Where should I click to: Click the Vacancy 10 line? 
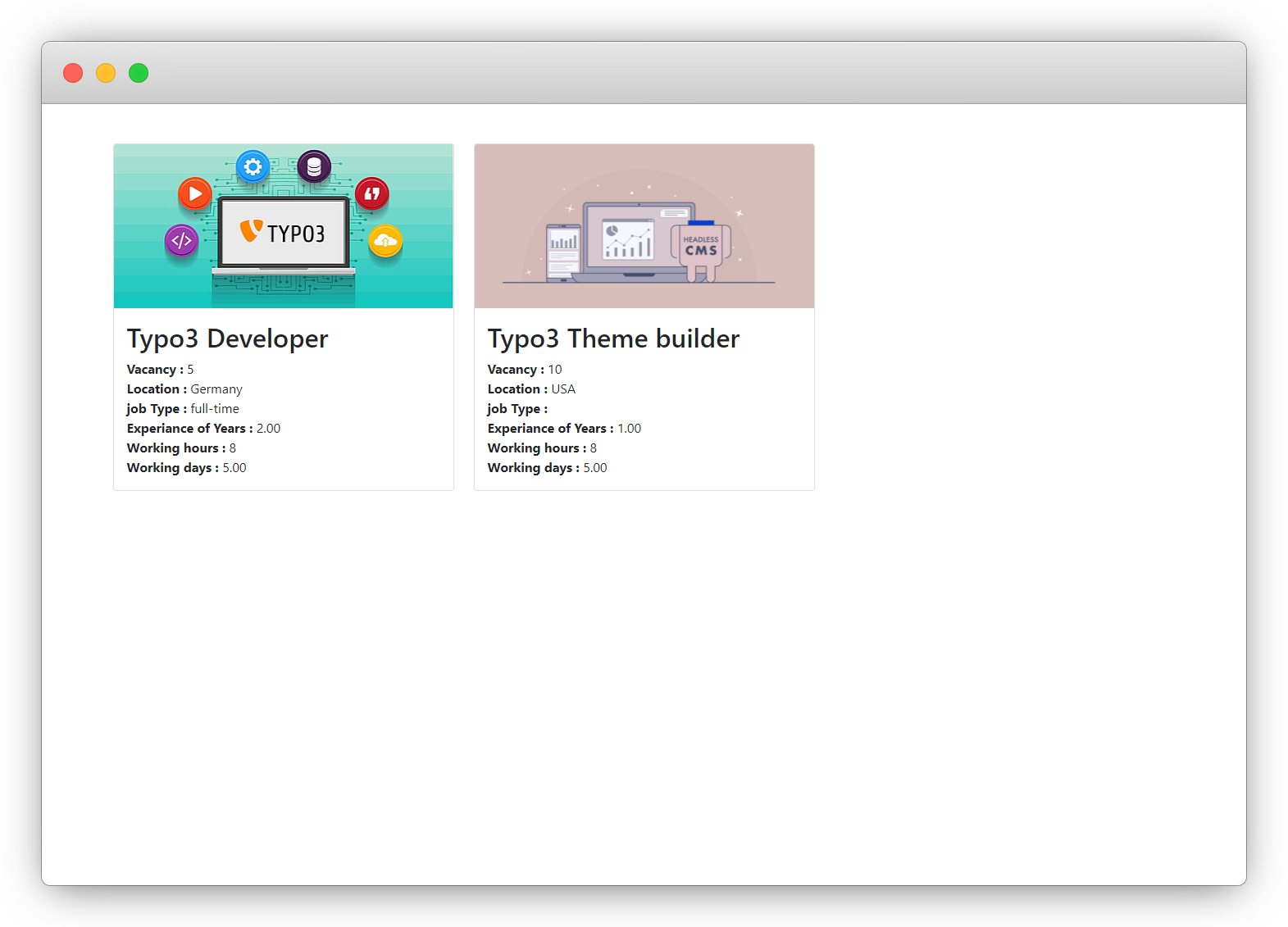pos(525,370)
